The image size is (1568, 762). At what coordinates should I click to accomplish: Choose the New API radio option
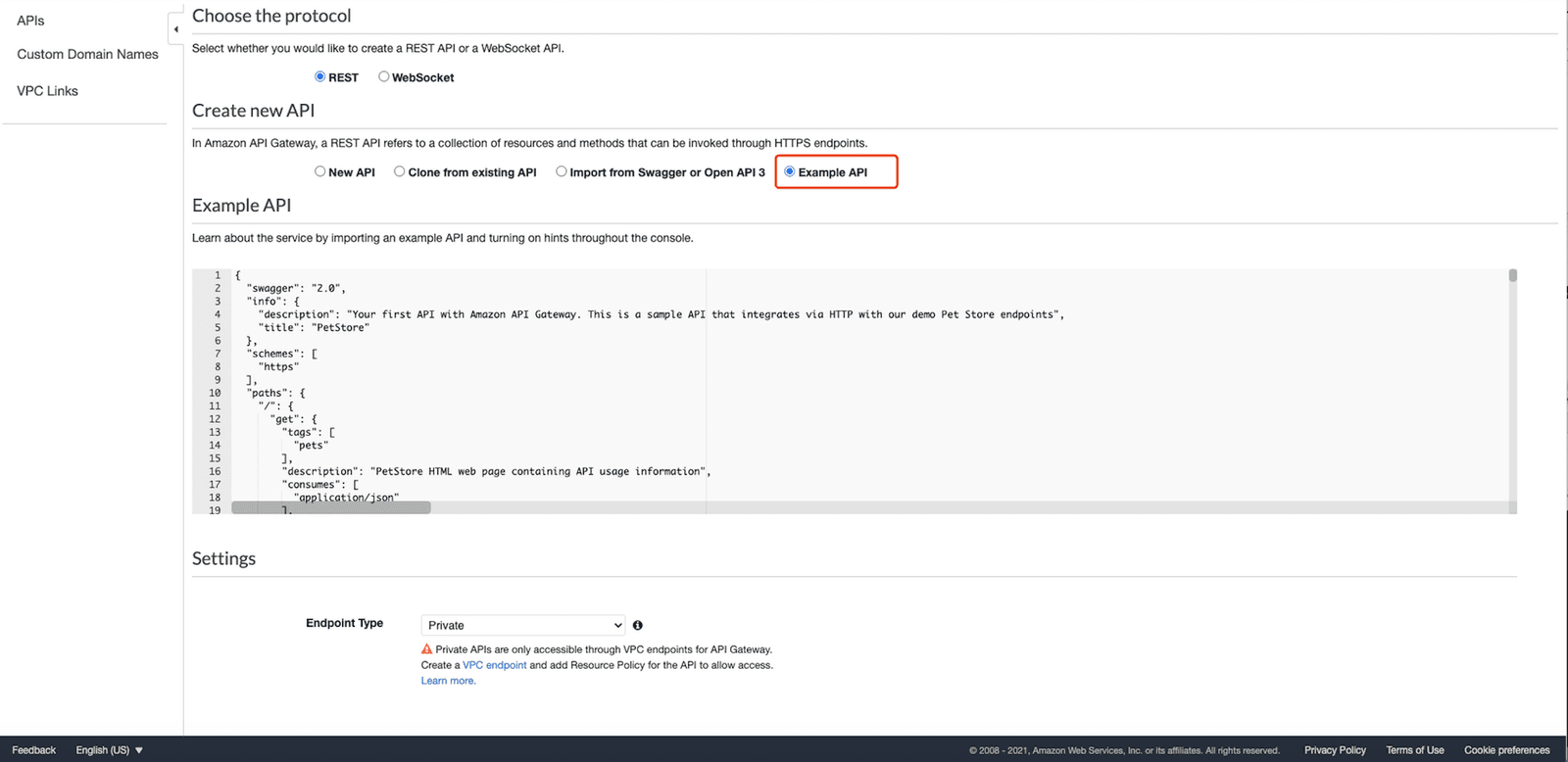pos(319,171)
